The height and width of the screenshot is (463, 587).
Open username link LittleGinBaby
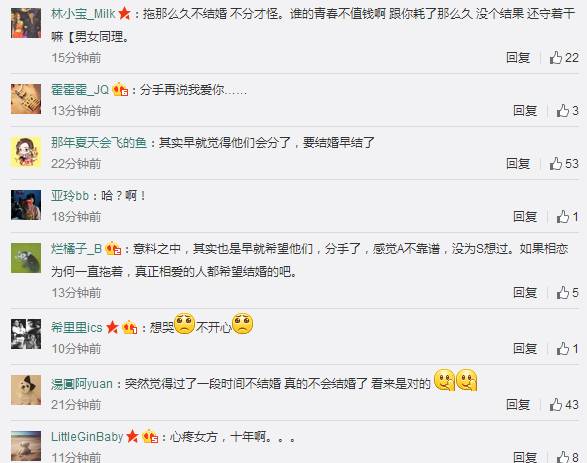87,437
